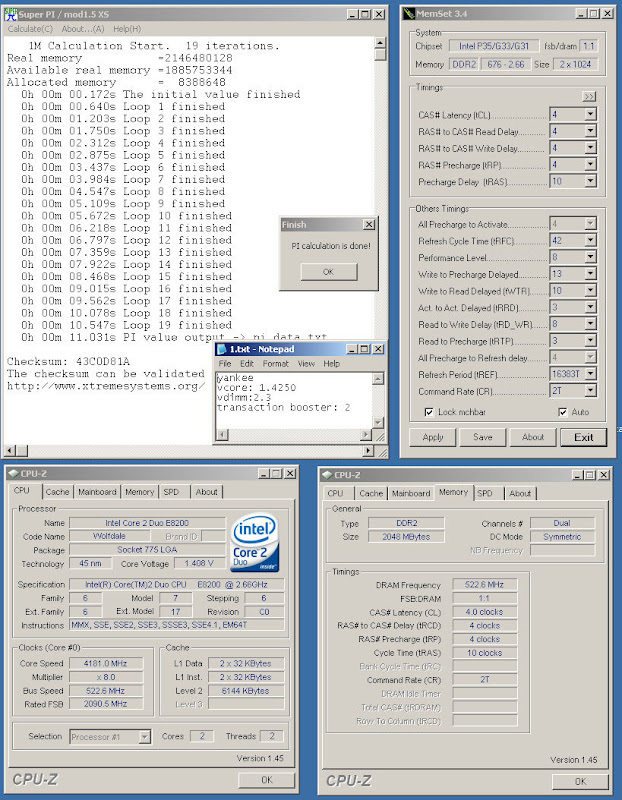Open Refresh Cycle Time (tRFC) dropdown
The height and width of the screenshot is (800, 622).
[x=590, y=240]
